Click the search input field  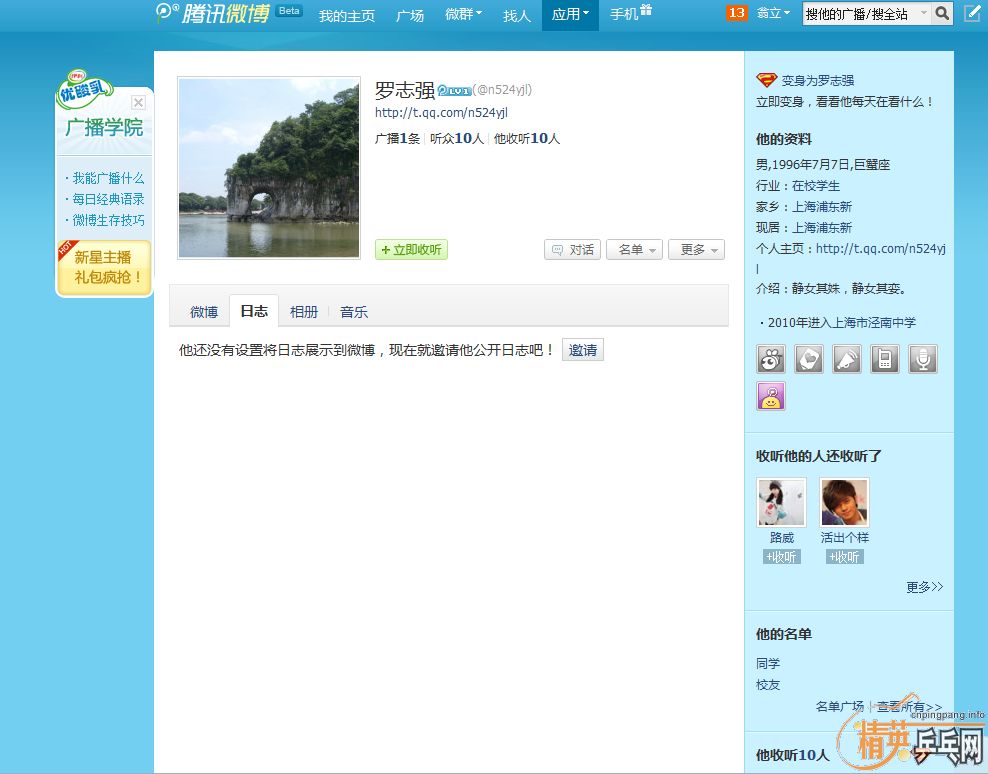[x=859, y=14]
